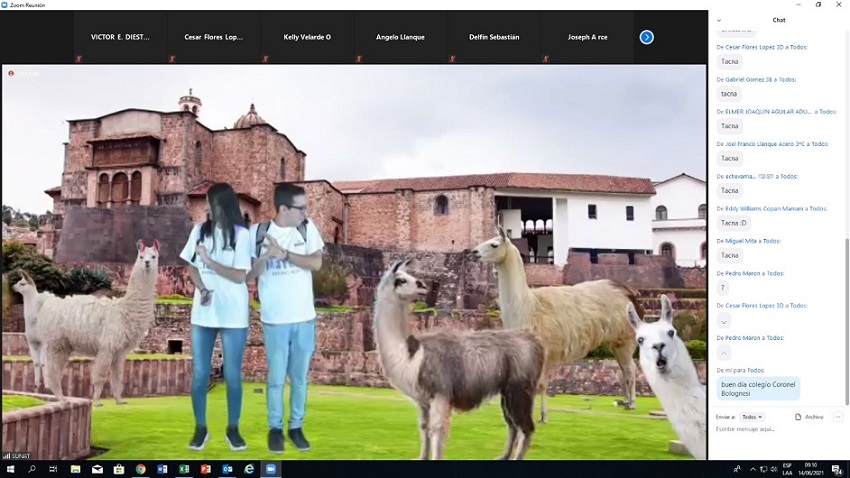Open Windows Task View
The width and height of the screenshot is (850, 478).
point(53,469)
